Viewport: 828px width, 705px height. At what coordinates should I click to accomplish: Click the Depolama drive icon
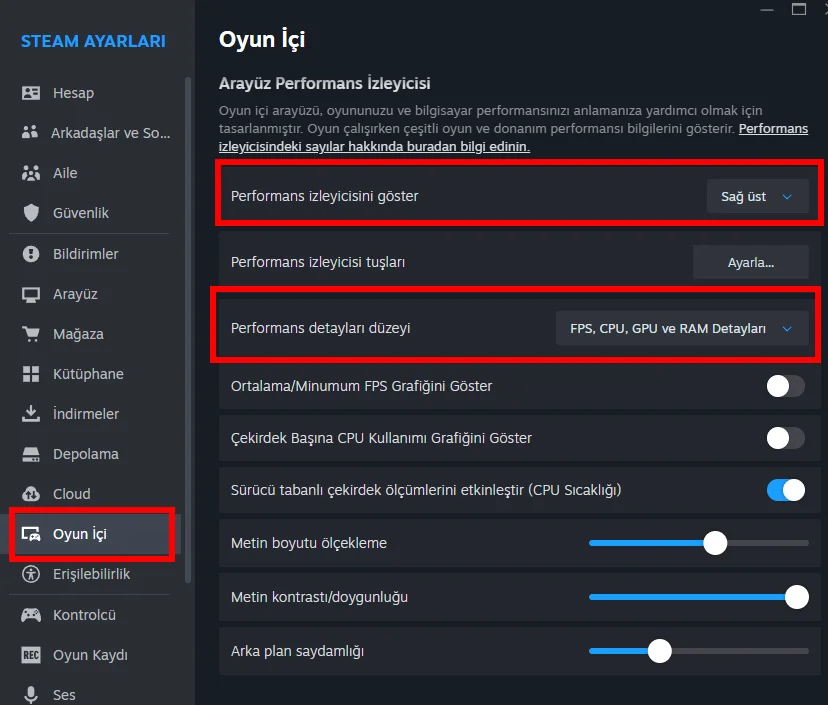pyautogui.click(x=31, y=454)
